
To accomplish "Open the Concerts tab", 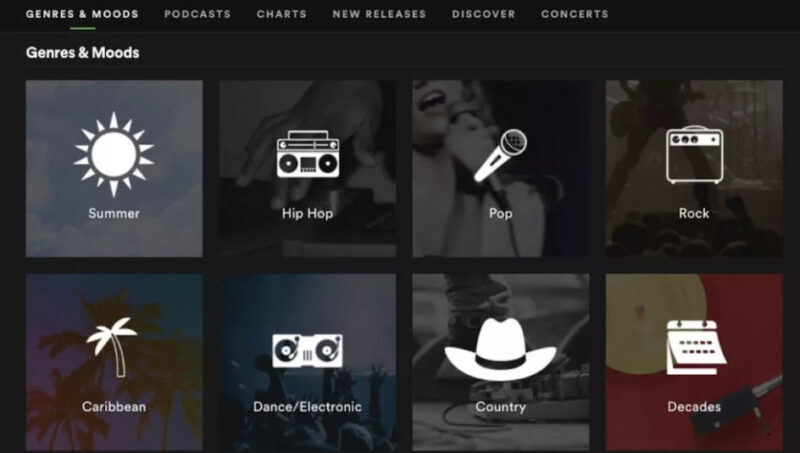I will 575,14.
